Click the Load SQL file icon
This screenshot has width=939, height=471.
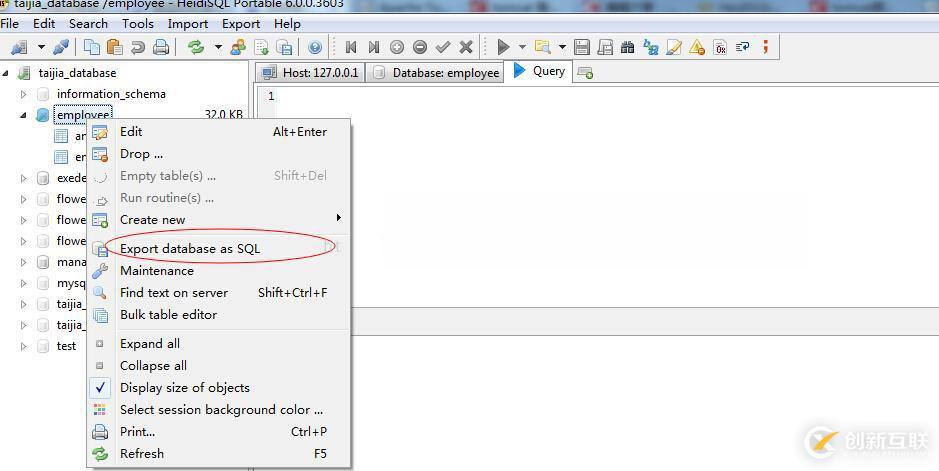pyautogui.click(x=262, y=47)
